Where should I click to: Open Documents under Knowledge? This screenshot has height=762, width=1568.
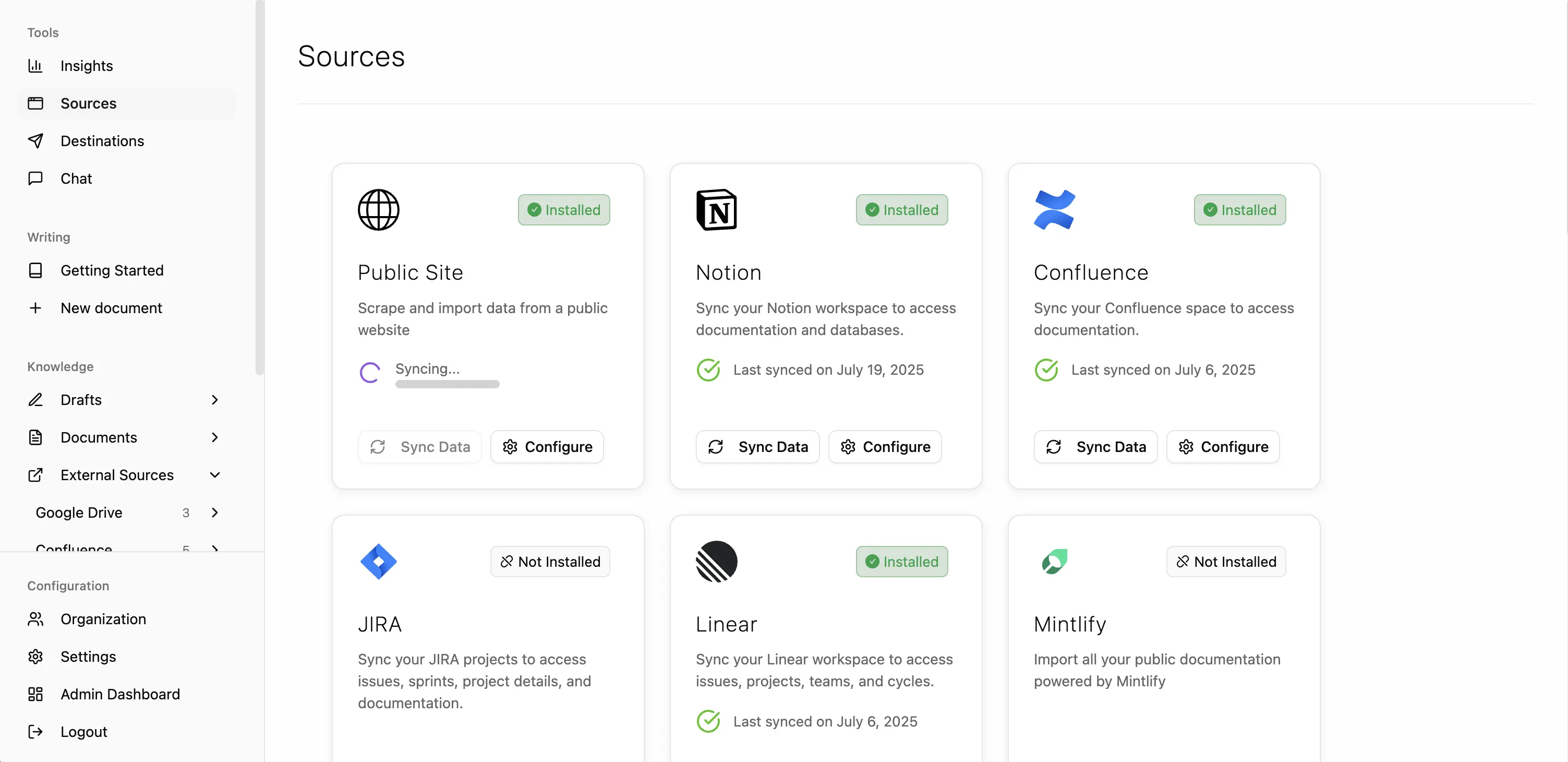(x=127, y=437)
